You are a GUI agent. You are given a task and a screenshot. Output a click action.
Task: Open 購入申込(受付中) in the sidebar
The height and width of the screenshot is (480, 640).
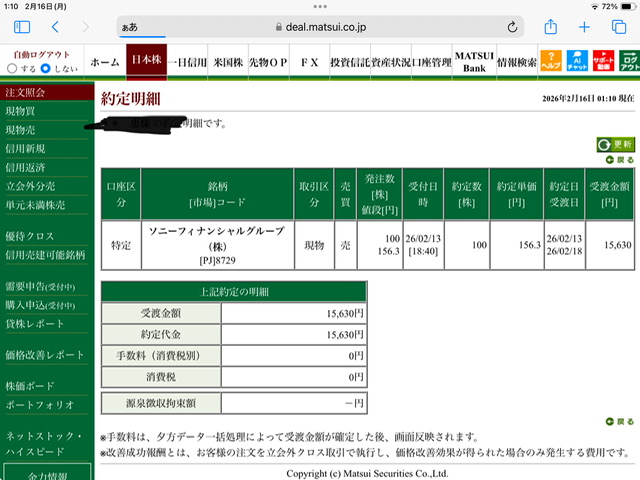[40, 305]
